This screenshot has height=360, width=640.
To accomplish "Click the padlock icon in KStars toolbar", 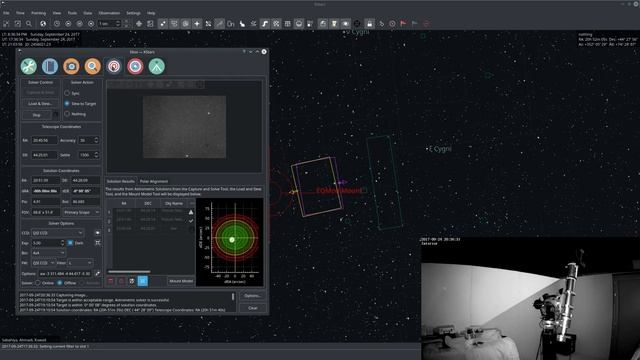I will tap(369, 24).
